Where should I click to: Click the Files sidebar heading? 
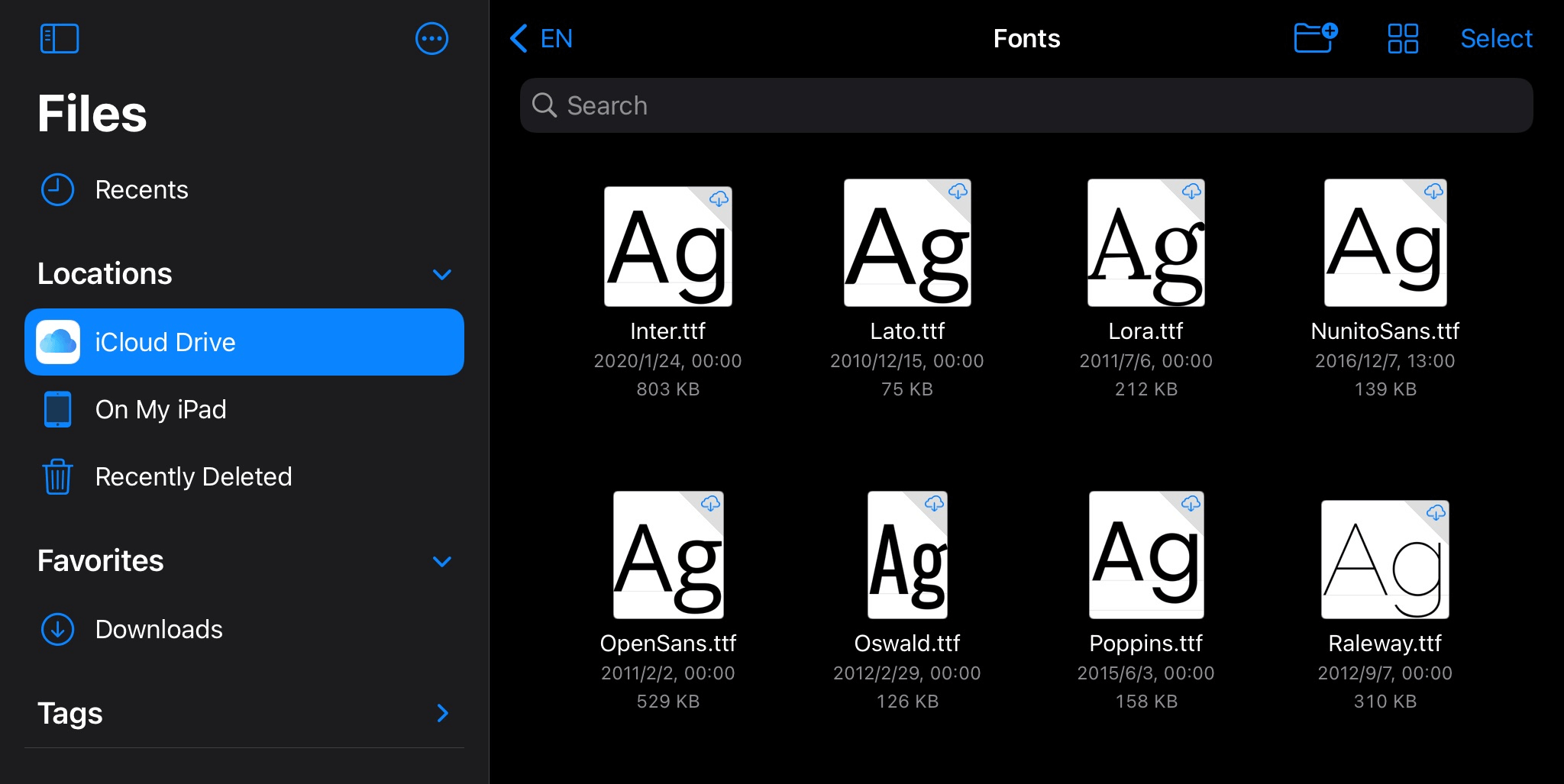pos(92,114)
